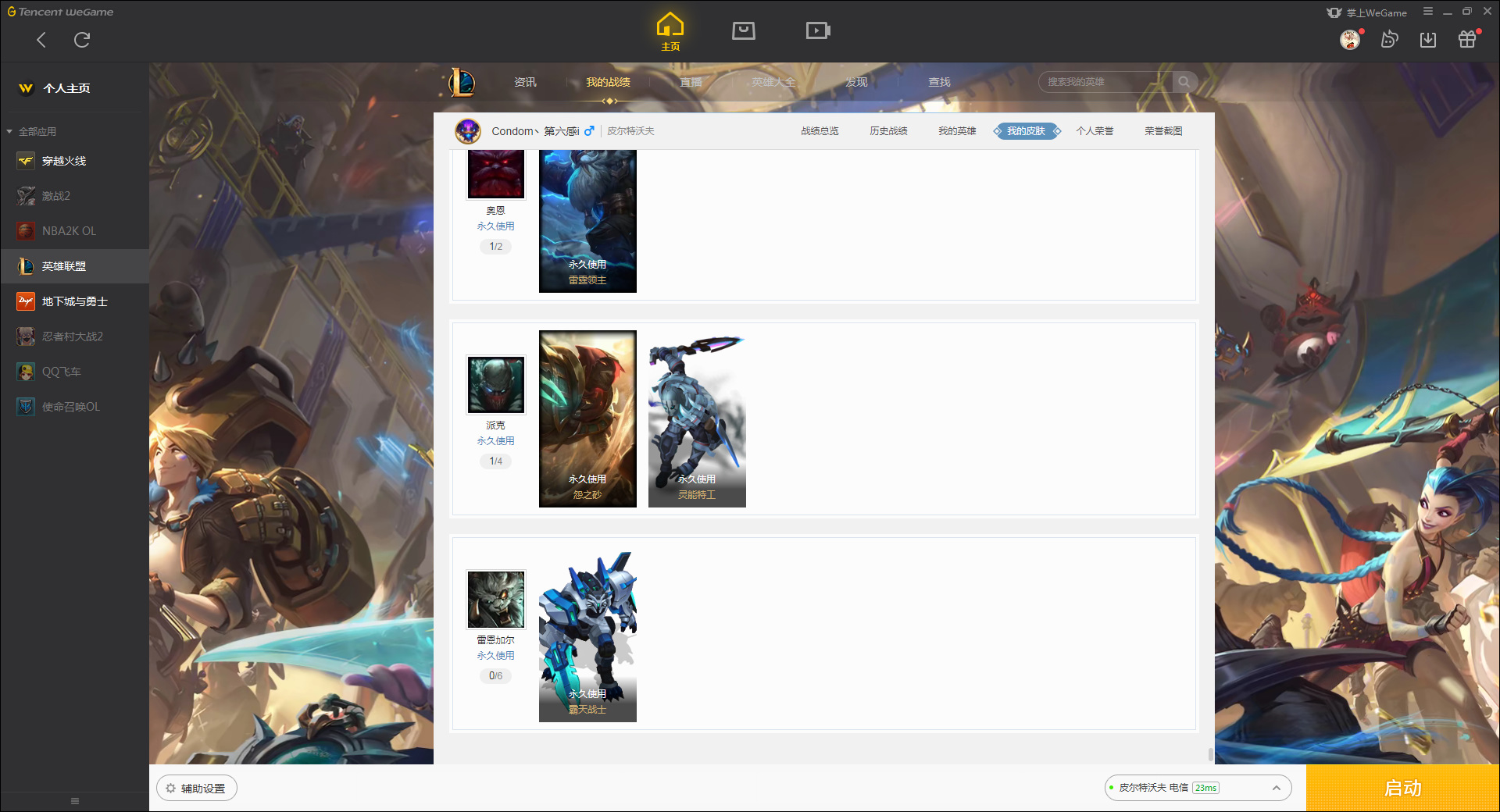
Task: Select QQ飞车 in the sidebar
Action: coord(74,372)
